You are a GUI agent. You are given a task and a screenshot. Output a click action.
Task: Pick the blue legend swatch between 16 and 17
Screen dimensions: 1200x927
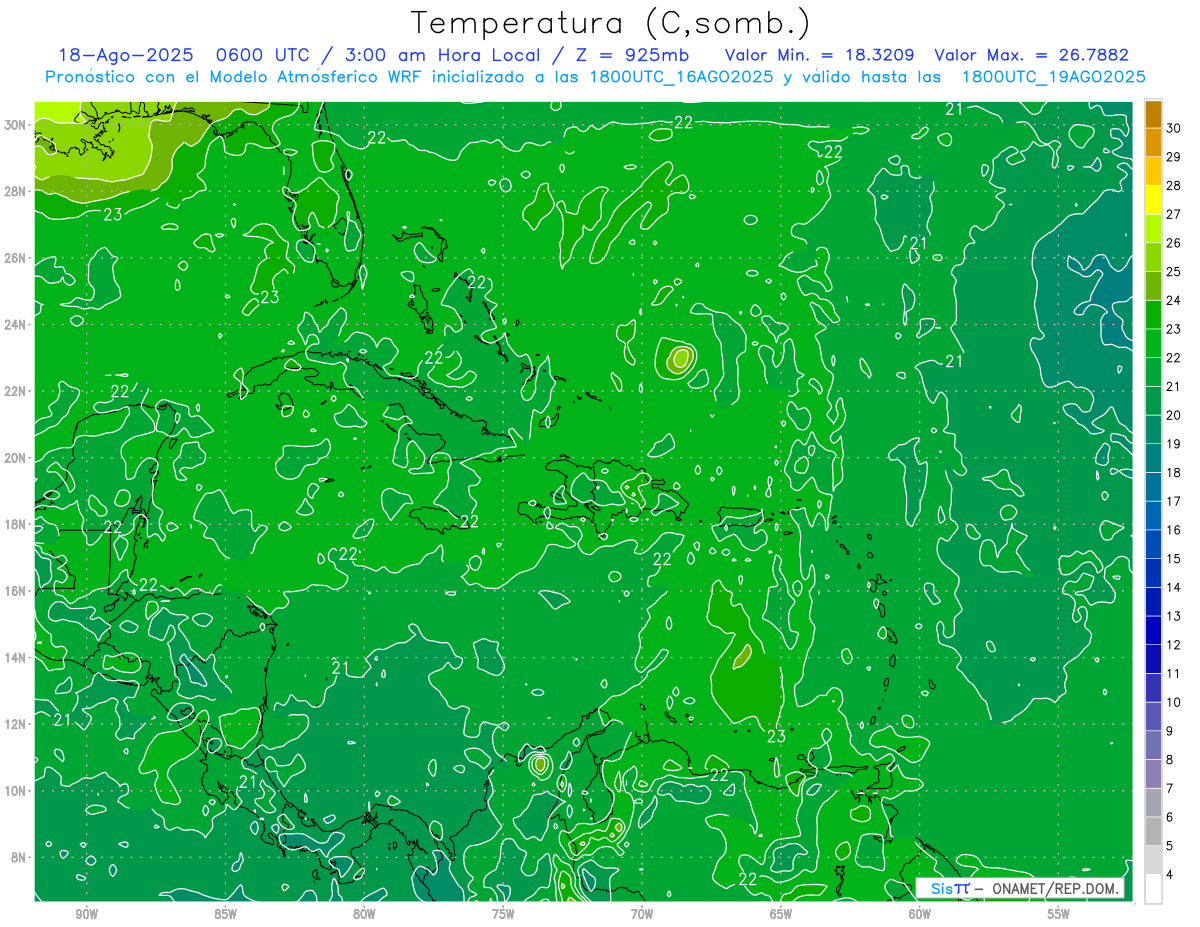(1153, 516)
